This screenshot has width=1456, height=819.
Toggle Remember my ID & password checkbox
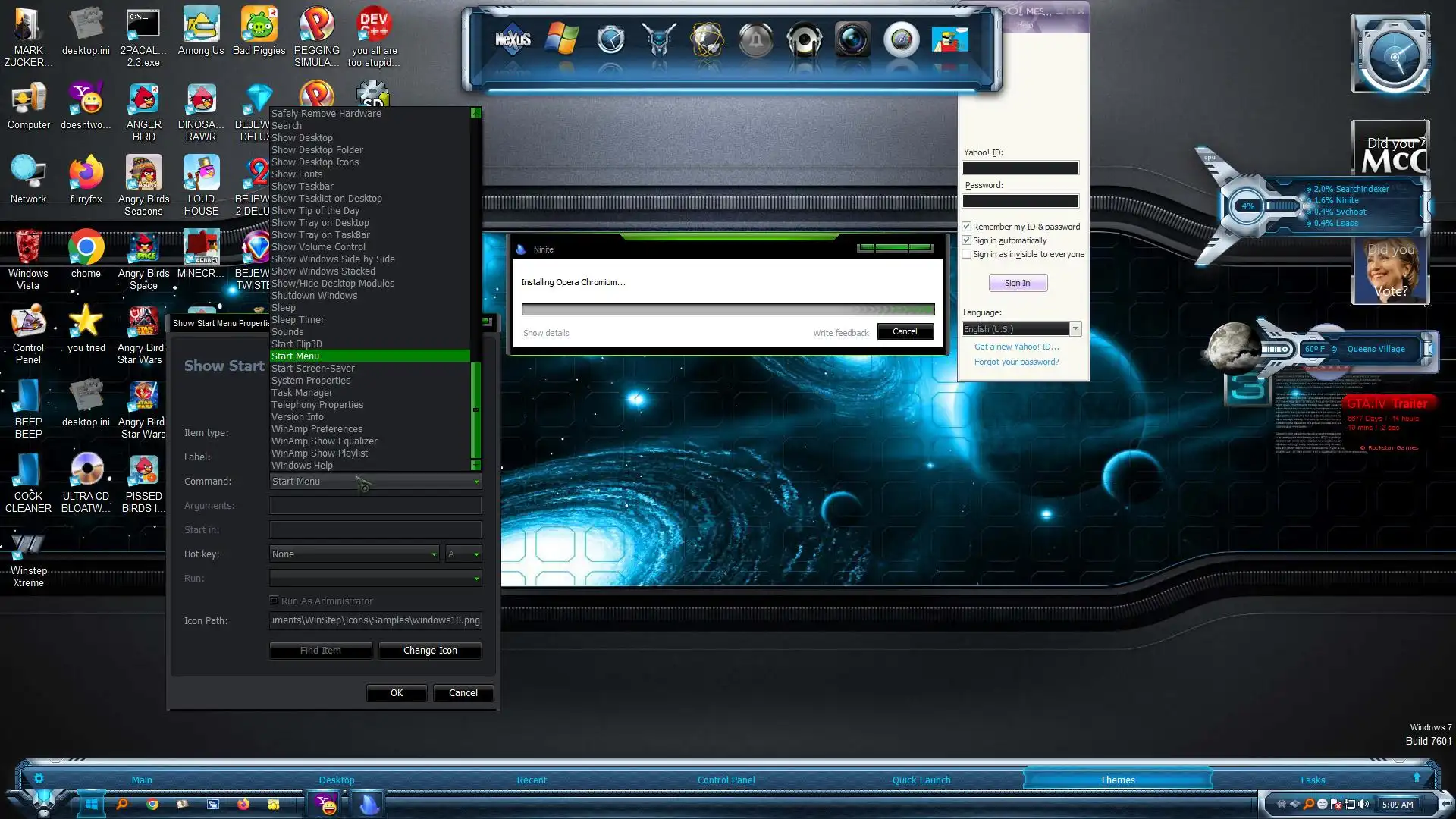[967, 226]
